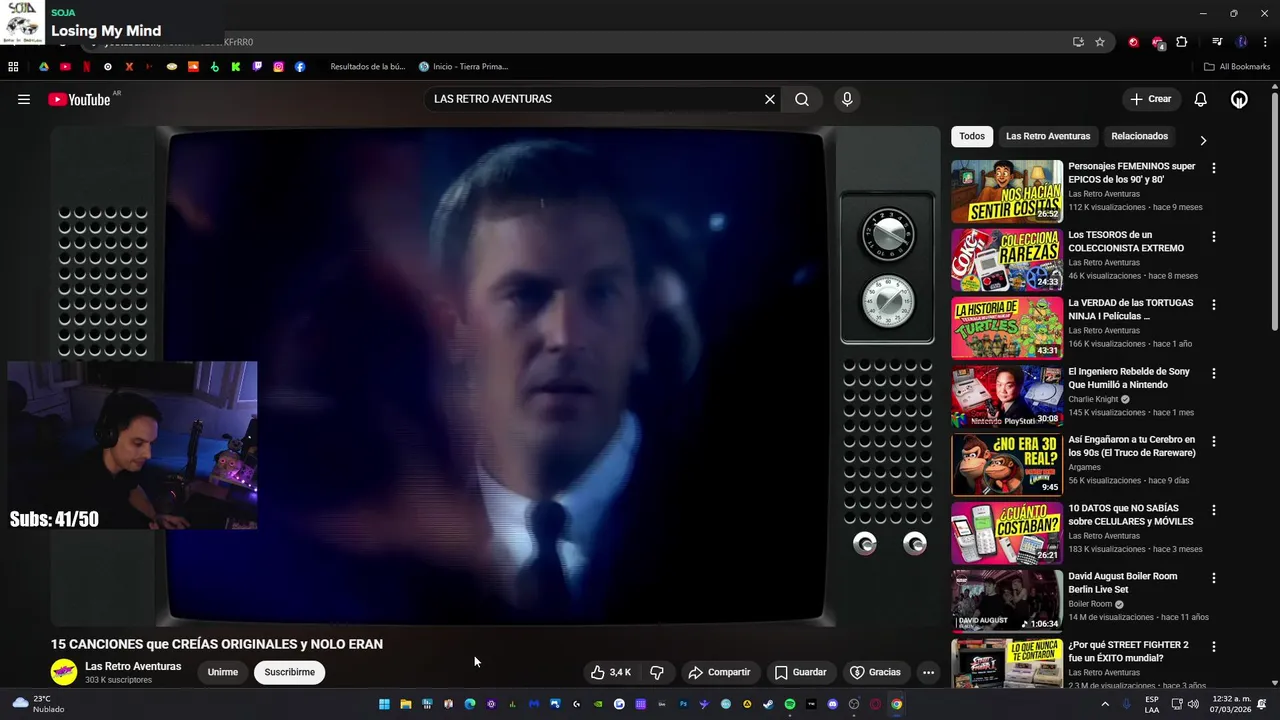Select the Las Retro Aventuras filter chip

click(1048, 136)
